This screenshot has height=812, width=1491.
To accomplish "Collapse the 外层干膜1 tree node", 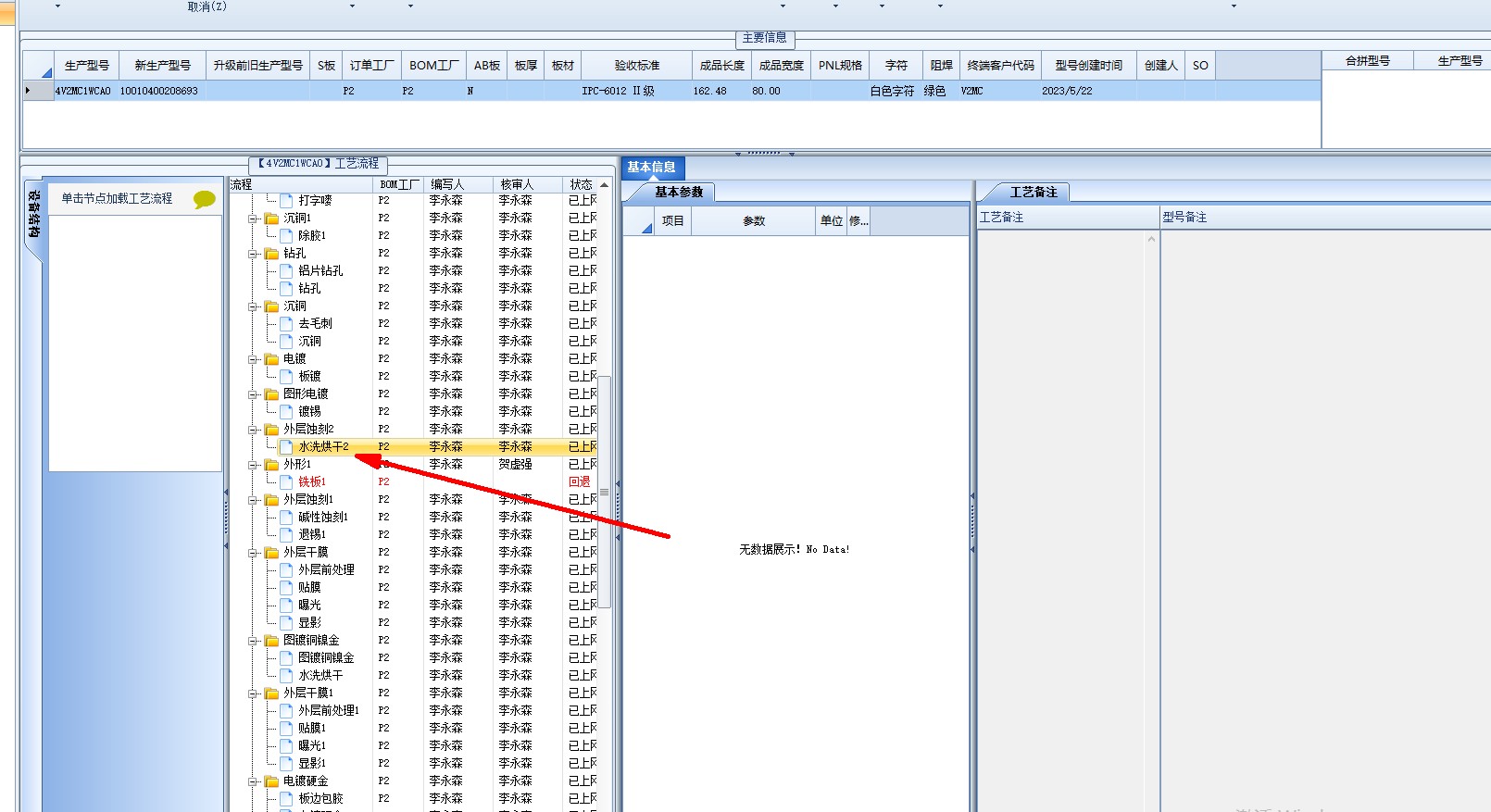I will click(x=253, y=693).
